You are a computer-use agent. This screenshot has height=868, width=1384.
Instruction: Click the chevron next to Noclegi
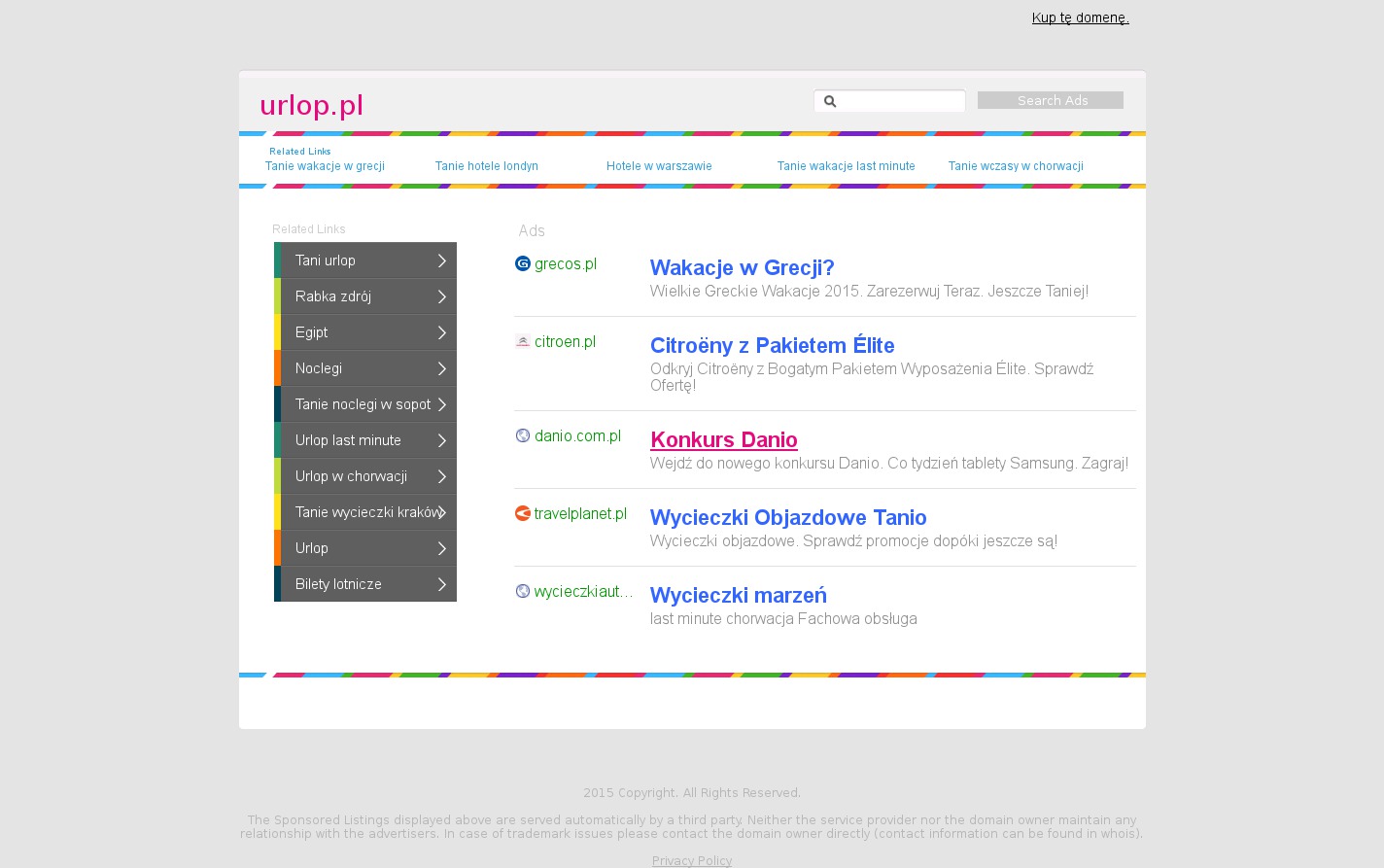click(x=441, y=368)
